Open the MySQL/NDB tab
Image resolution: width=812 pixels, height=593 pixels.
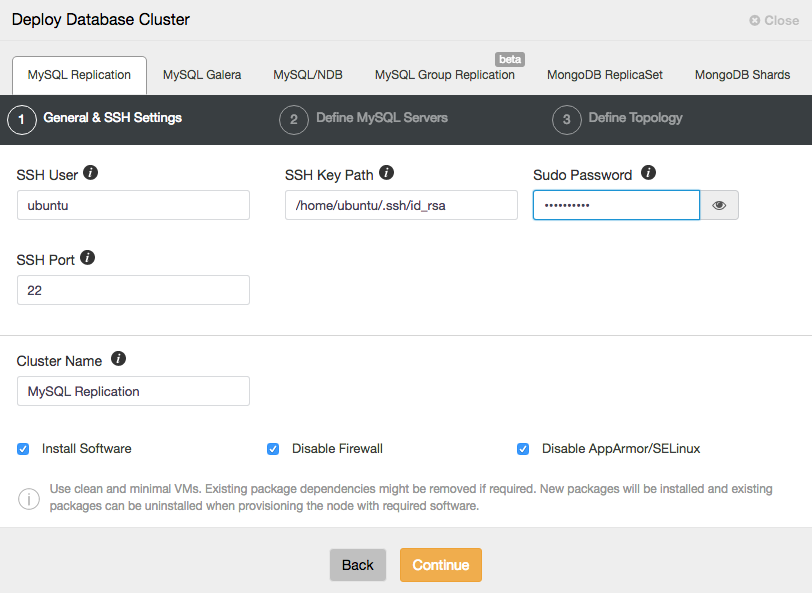click(308, 75)
